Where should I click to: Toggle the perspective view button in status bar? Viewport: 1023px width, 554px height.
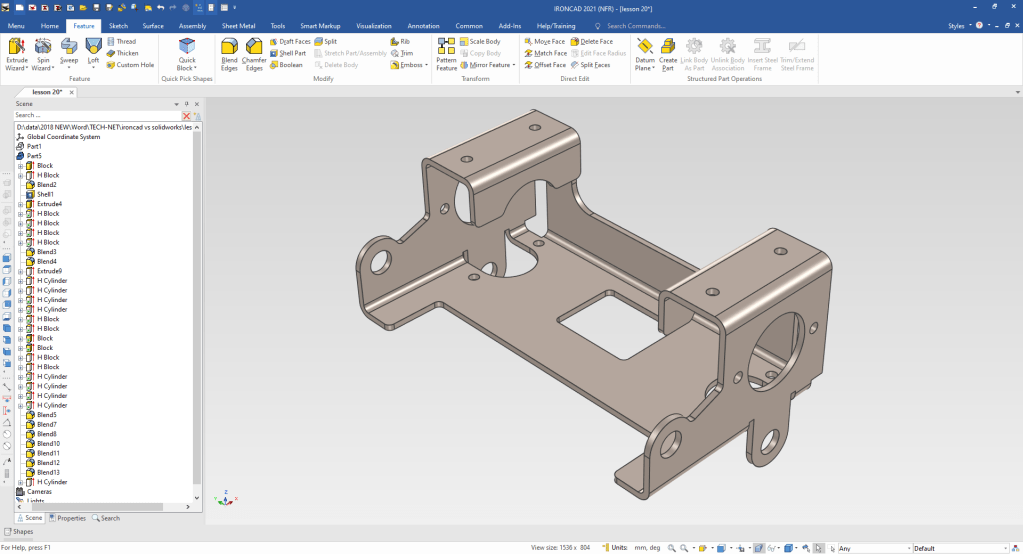point(759,548)
